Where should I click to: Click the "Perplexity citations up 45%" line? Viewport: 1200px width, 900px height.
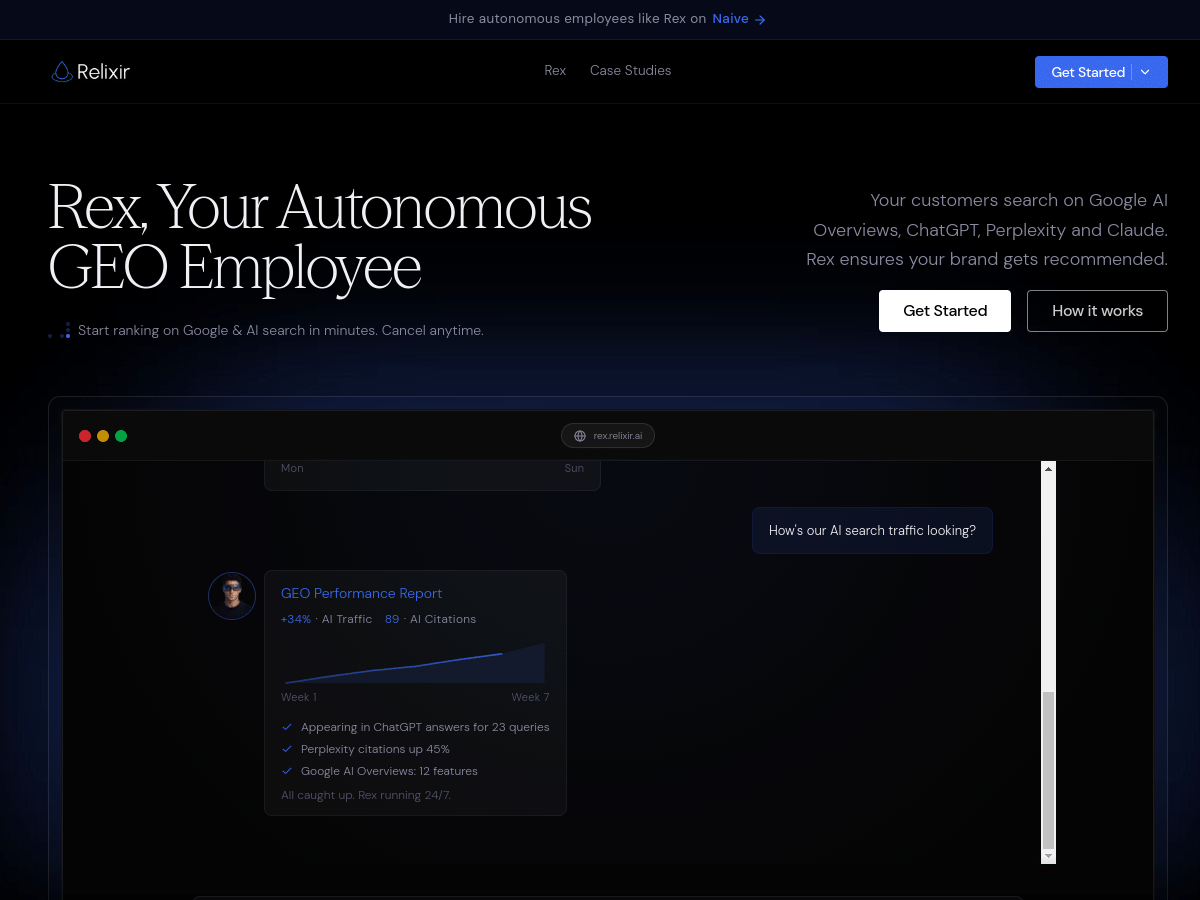[375, 749]
